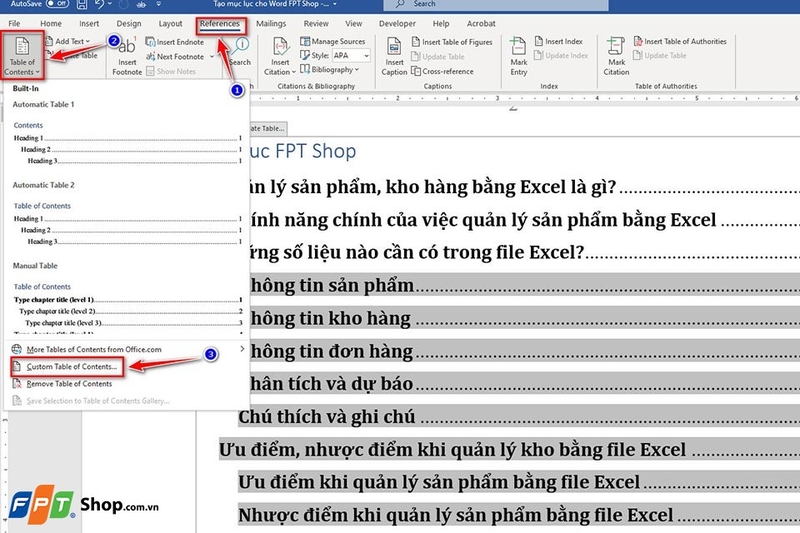
Task: Click Insert Table of Authorities
Action: 680,41
